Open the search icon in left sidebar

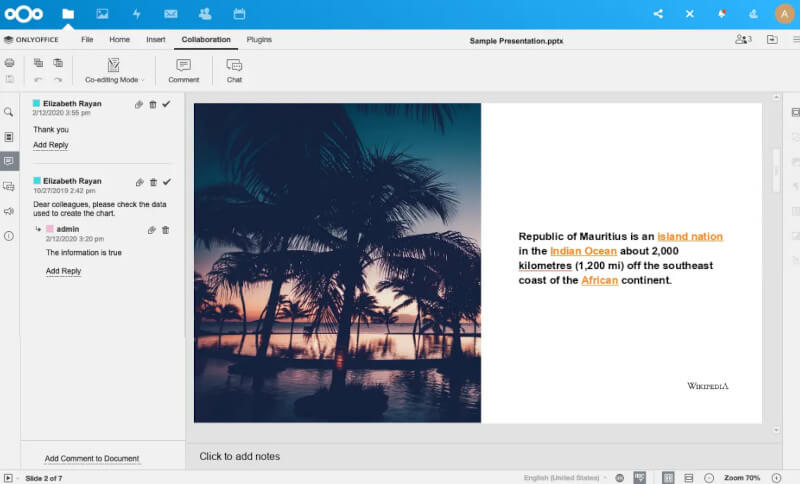click(9, 112)
